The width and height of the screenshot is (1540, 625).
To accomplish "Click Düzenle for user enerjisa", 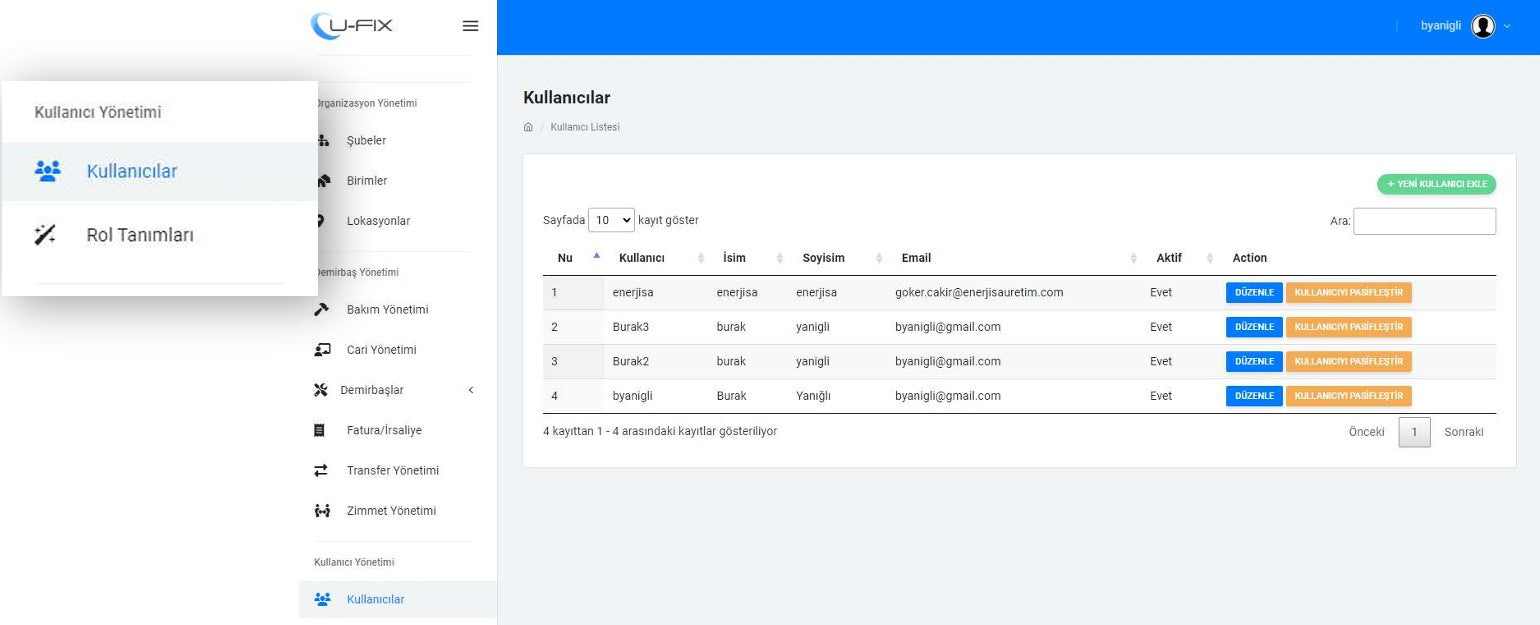I will click(x=1254, y=293).
